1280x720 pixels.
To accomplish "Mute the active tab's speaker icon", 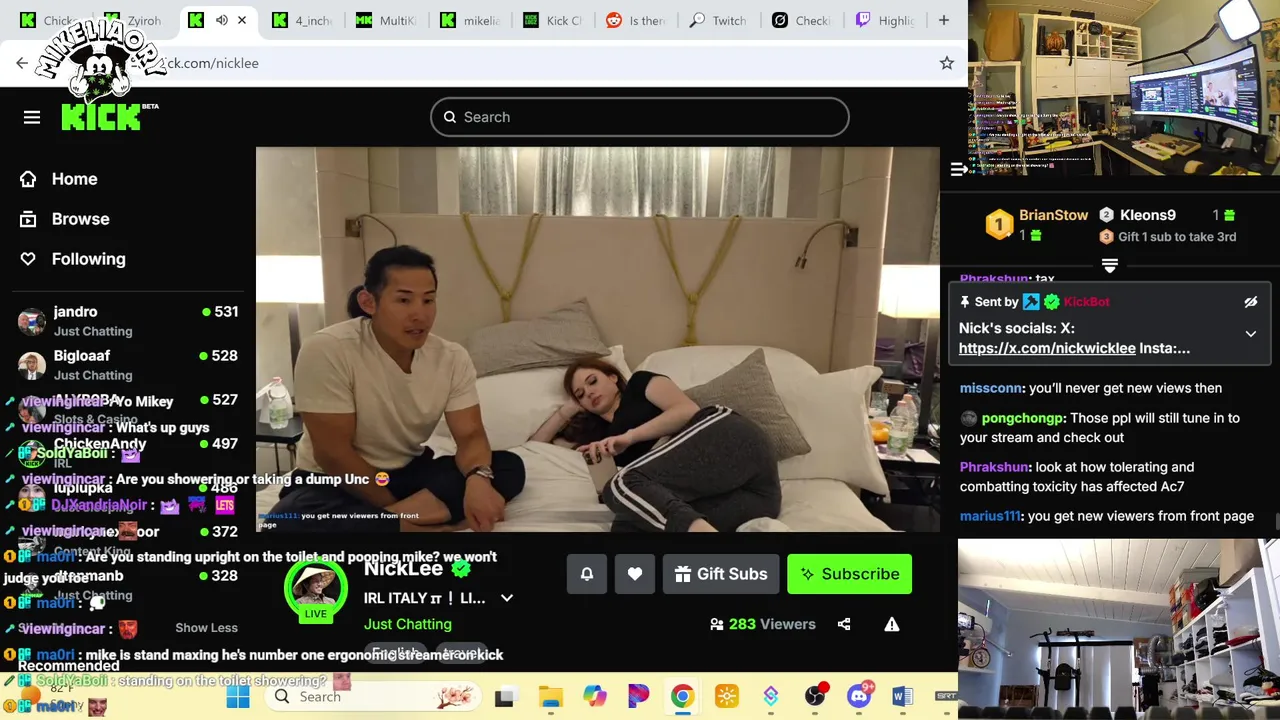I will (222, 20).
